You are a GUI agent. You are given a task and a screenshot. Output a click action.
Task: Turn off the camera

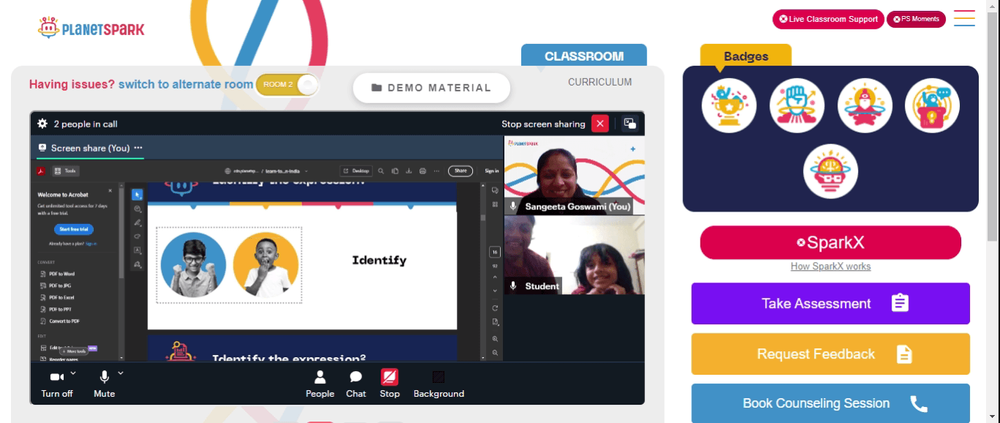tap(57, 384)
